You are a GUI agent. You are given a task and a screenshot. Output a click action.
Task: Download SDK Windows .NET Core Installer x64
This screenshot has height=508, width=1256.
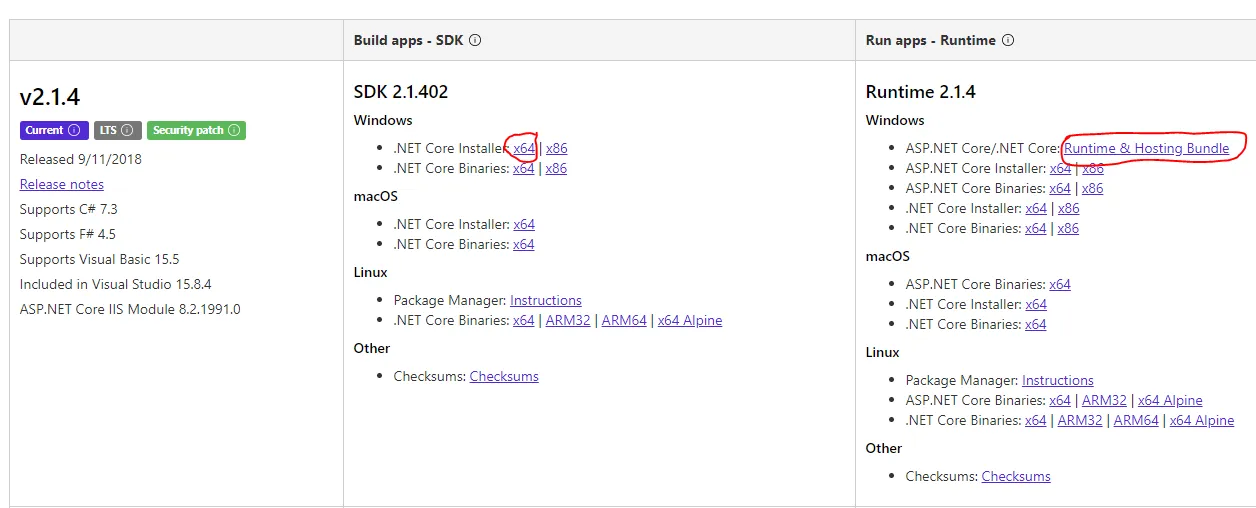coord(524,148)
